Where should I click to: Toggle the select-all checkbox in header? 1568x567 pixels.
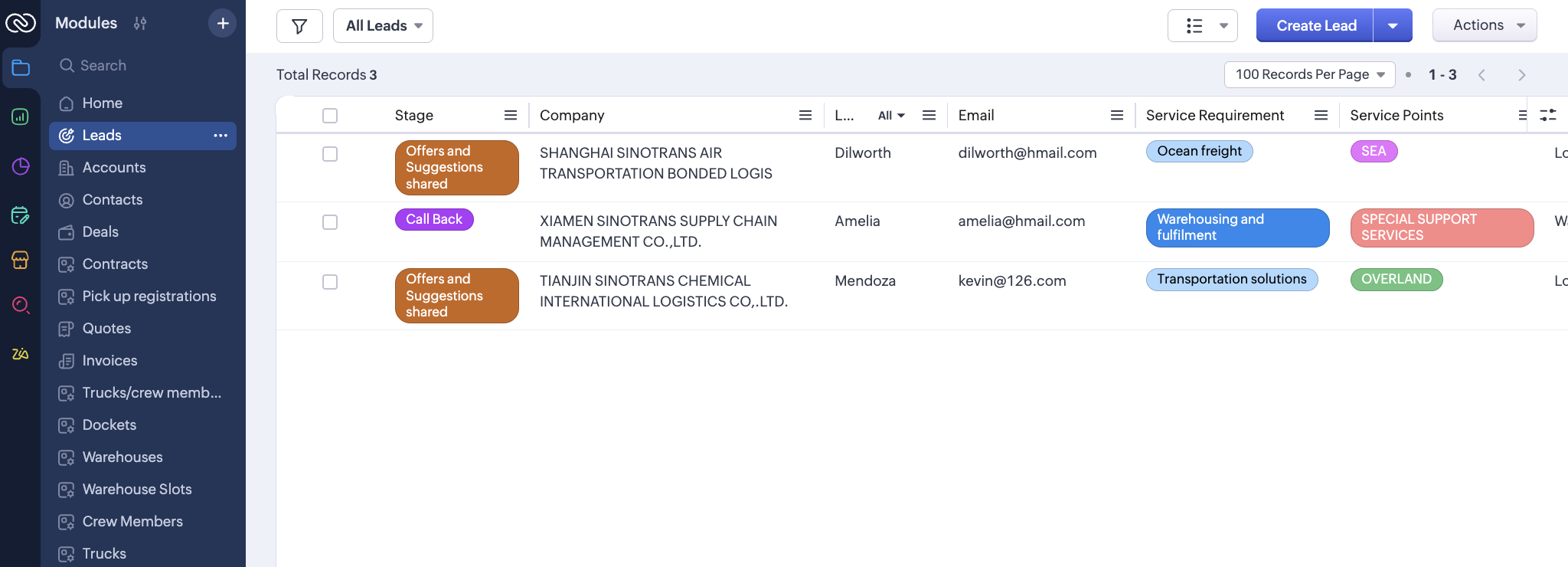pos(330,116)
